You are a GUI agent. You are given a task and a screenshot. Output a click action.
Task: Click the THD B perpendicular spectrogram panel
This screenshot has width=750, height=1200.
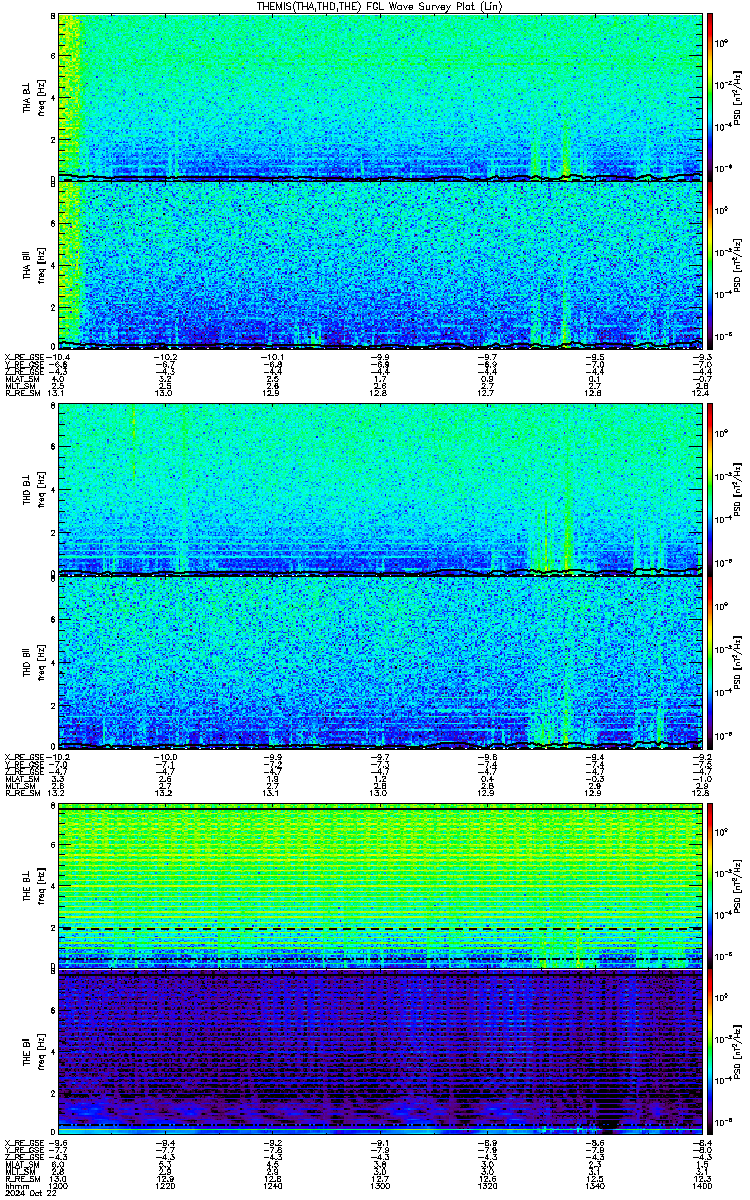[379, 490]
